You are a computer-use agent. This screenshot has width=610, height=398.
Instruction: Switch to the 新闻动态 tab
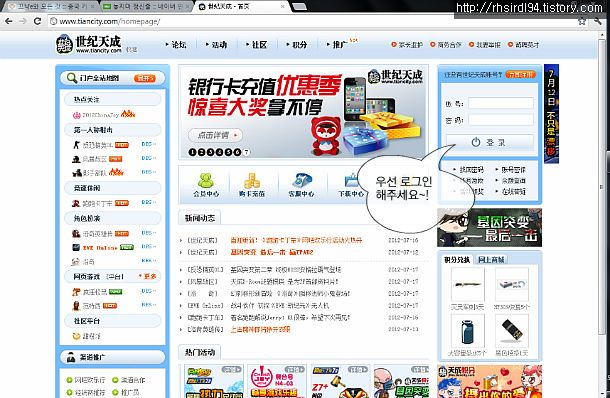[200, 218]
